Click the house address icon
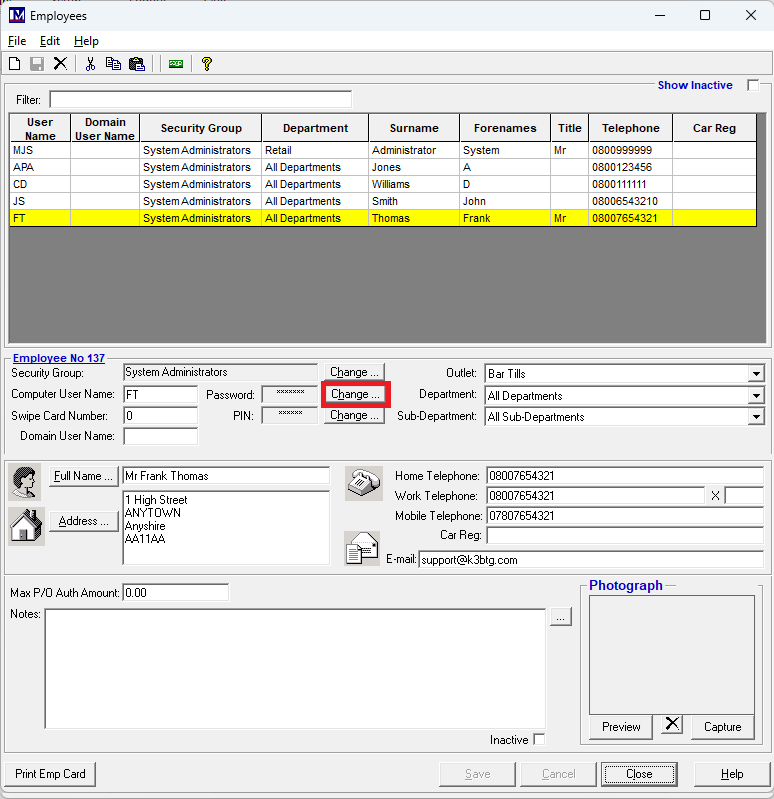The width and height of the screenshot is (774, 799). [26, 524]
